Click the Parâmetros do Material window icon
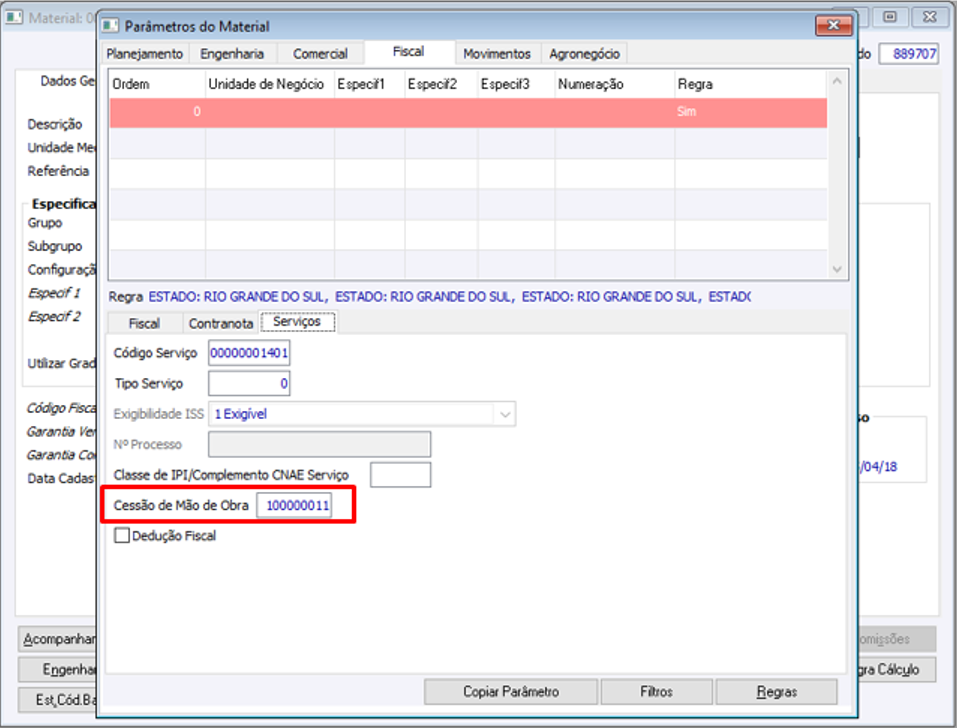 [x=110, y=26]
